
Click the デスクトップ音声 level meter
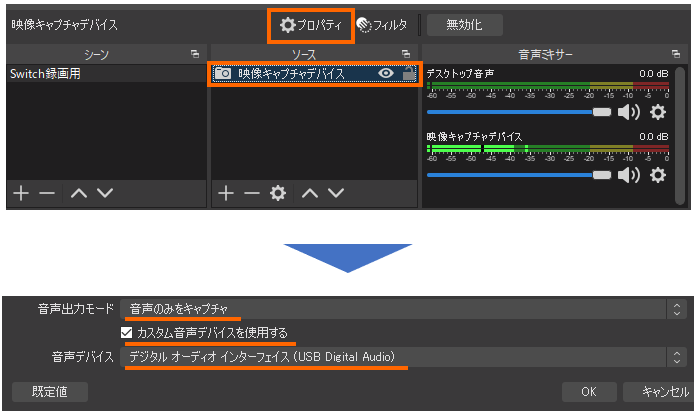click(548, 85)
